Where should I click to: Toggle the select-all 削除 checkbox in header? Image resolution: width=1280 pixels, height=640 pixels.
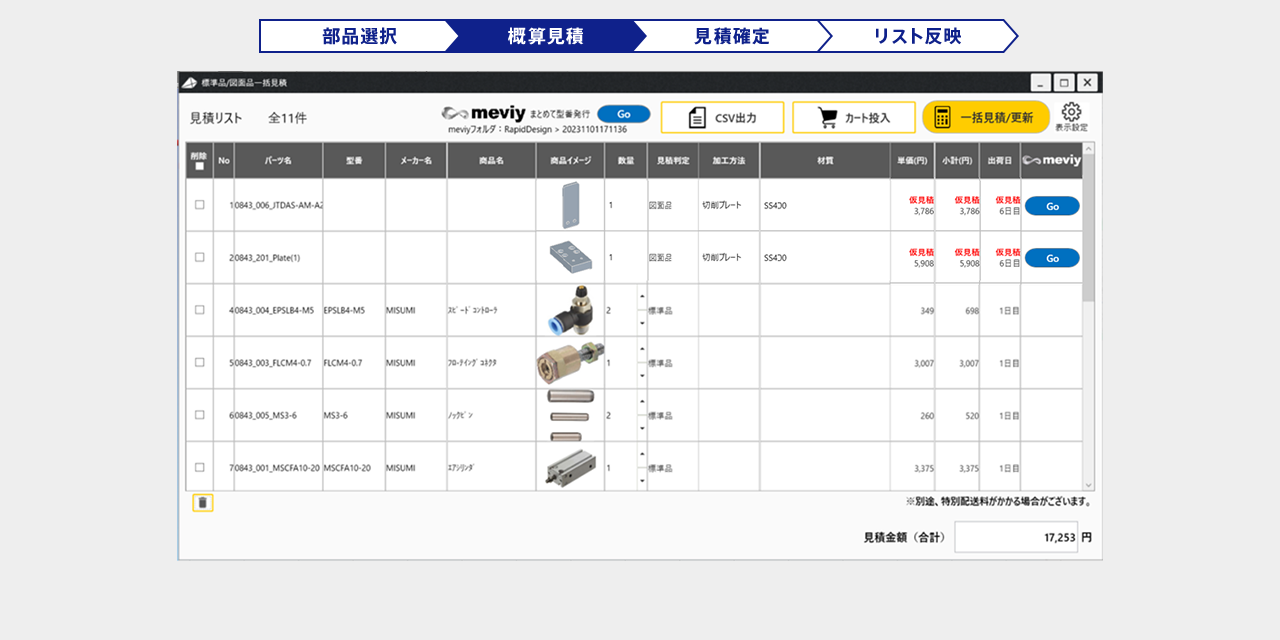coord(199,166)
